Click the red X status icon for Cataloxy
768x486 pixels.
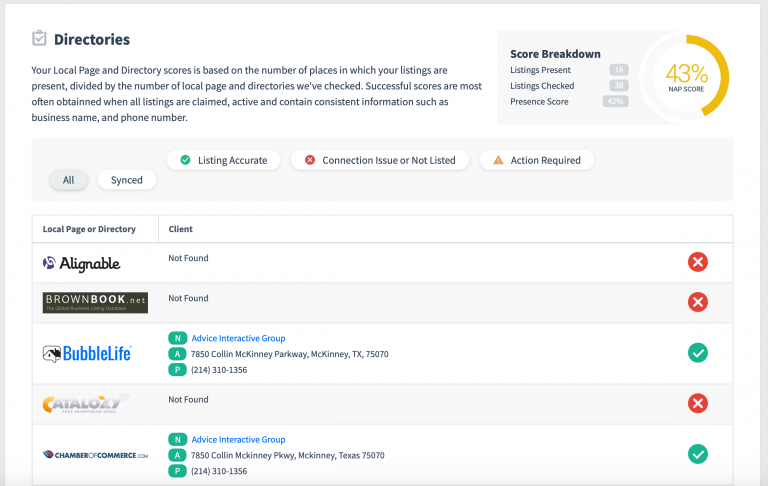pyautogui.click(x=698, y=403)
